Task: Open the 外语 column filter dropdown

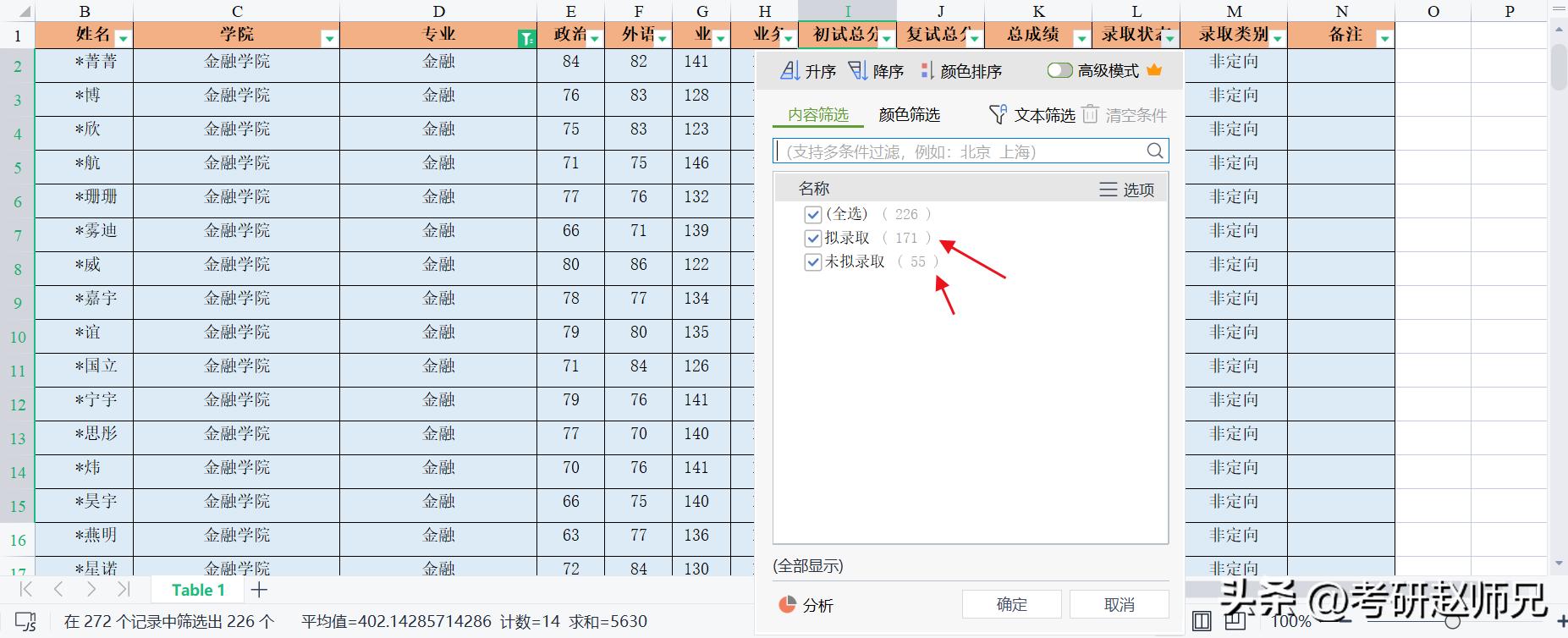Action: [663, 39]
